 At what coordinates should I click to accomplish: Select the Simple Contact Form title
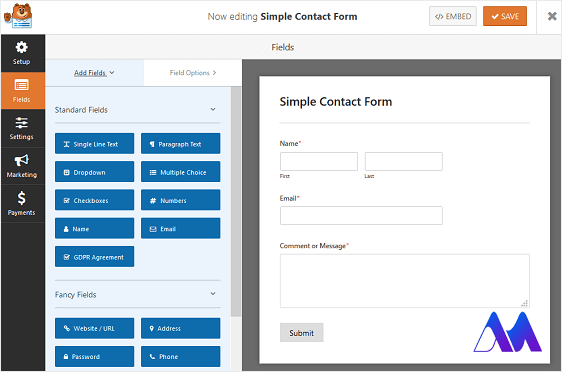[335, 102]
